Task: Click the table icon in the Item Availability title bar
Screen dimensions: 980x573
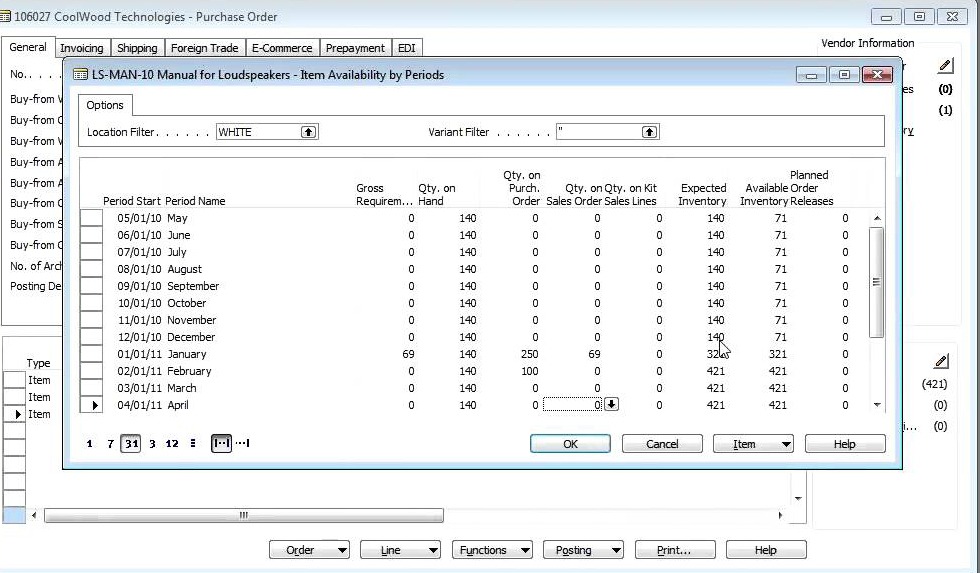Action: 80,75
